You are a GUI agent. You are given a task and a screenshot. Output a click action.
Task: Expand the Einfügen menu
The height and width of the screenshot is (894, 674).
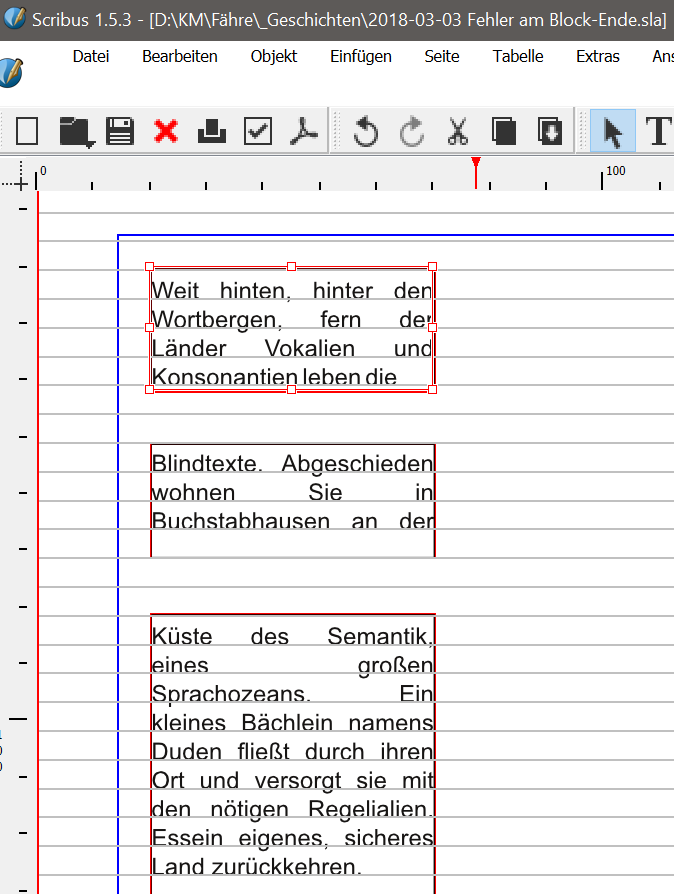click(361, 57)
